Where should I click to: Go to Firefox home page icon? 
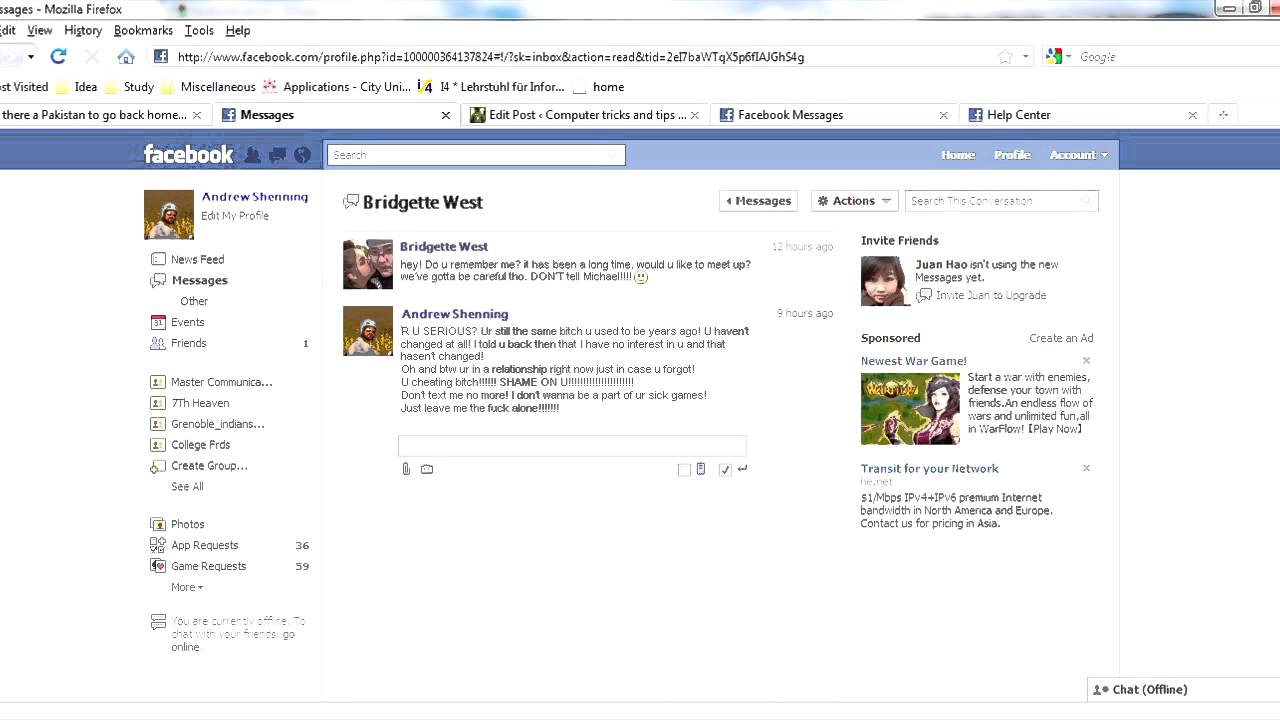click(x=126, y=57)
